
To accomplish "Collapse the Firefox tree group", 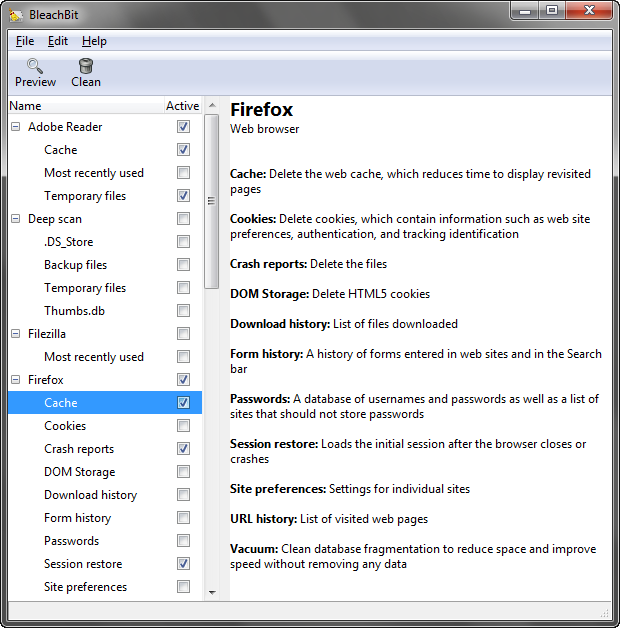I will coord(16,380).
